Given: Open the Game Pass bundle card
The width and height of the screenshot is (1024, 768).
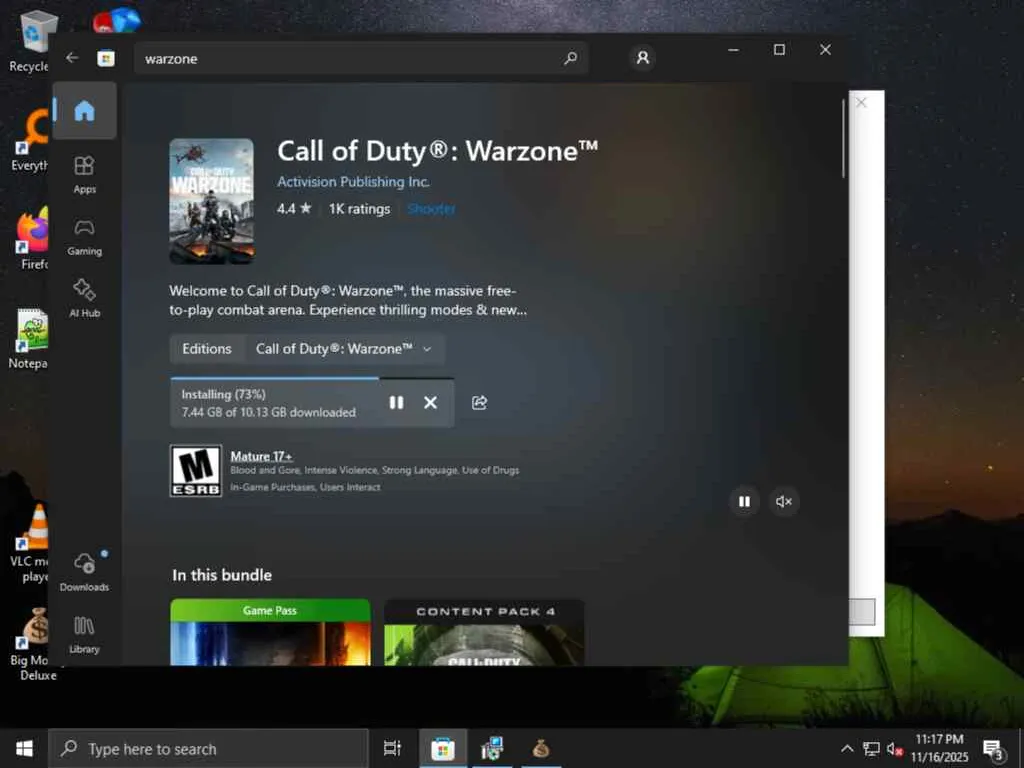Looking at the screenshot, I should 270,632.
